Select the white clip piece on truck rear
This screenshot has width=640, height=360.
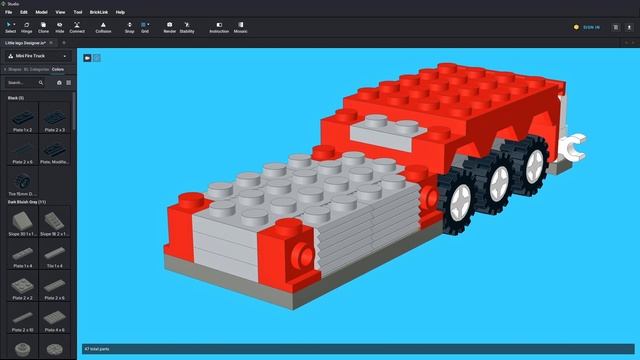click(x=573, y=147)
